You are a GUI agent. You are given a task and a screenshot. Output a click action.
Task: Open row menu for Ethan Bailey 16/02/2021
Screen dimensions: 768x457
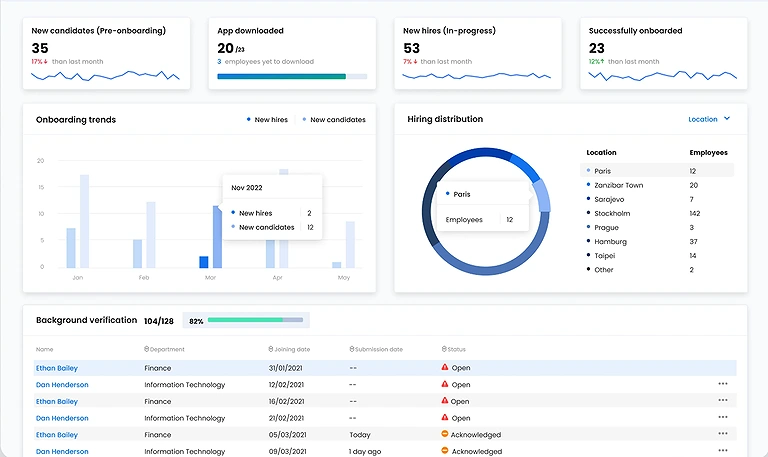722,401
